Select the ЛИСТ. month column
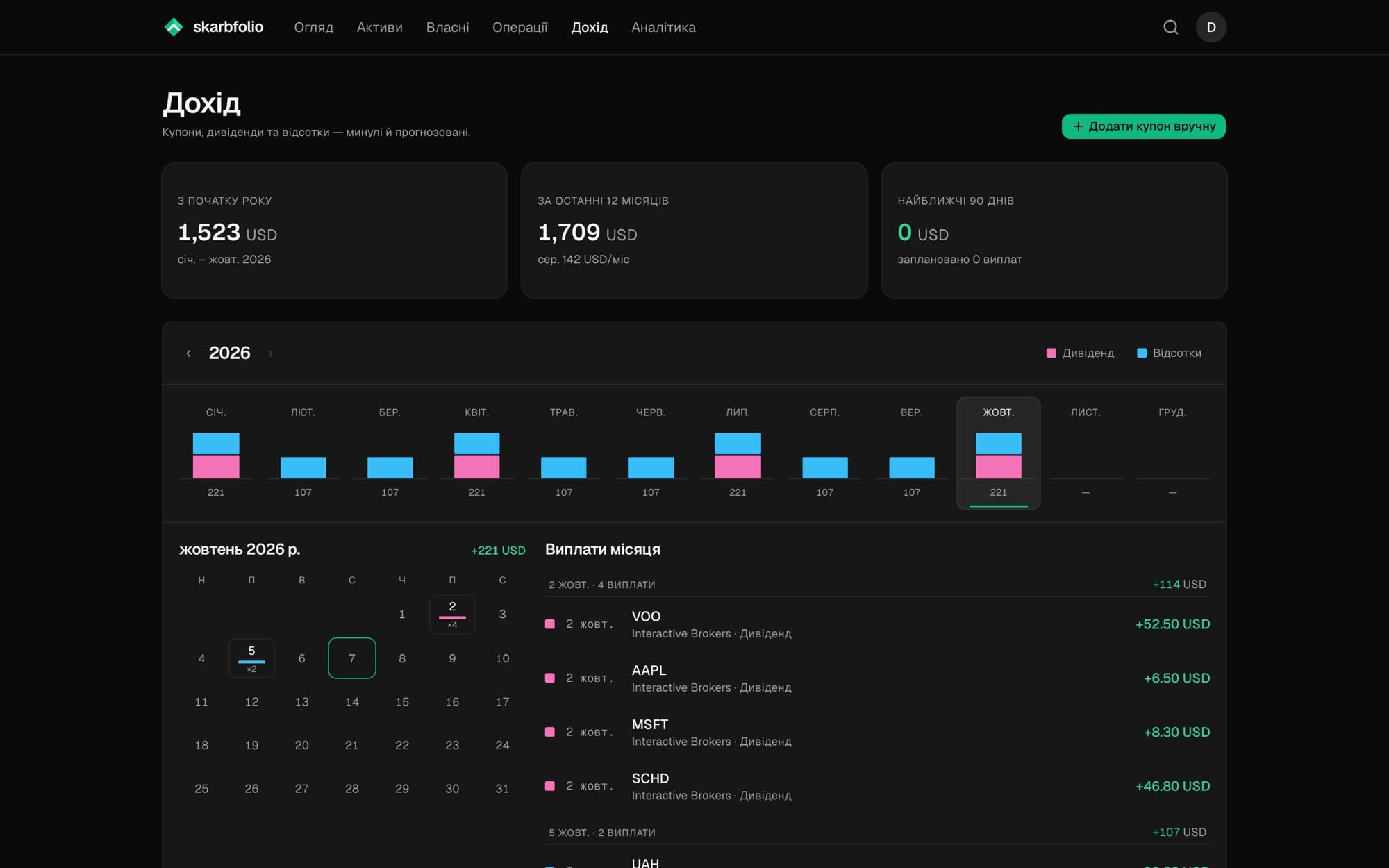Image resolution: width=1389 pixels, height=868 pixels. [1086, 453]
